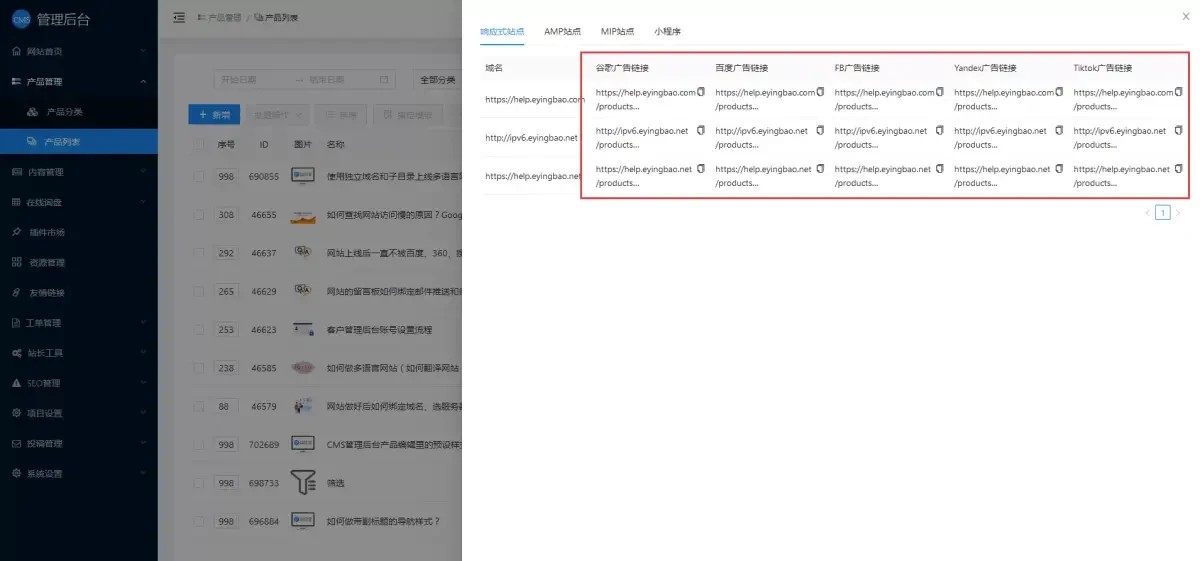Go to page 1 in pagination
The width and height of the screenshot is (1200, 561).
click(x=1162, y=212)
